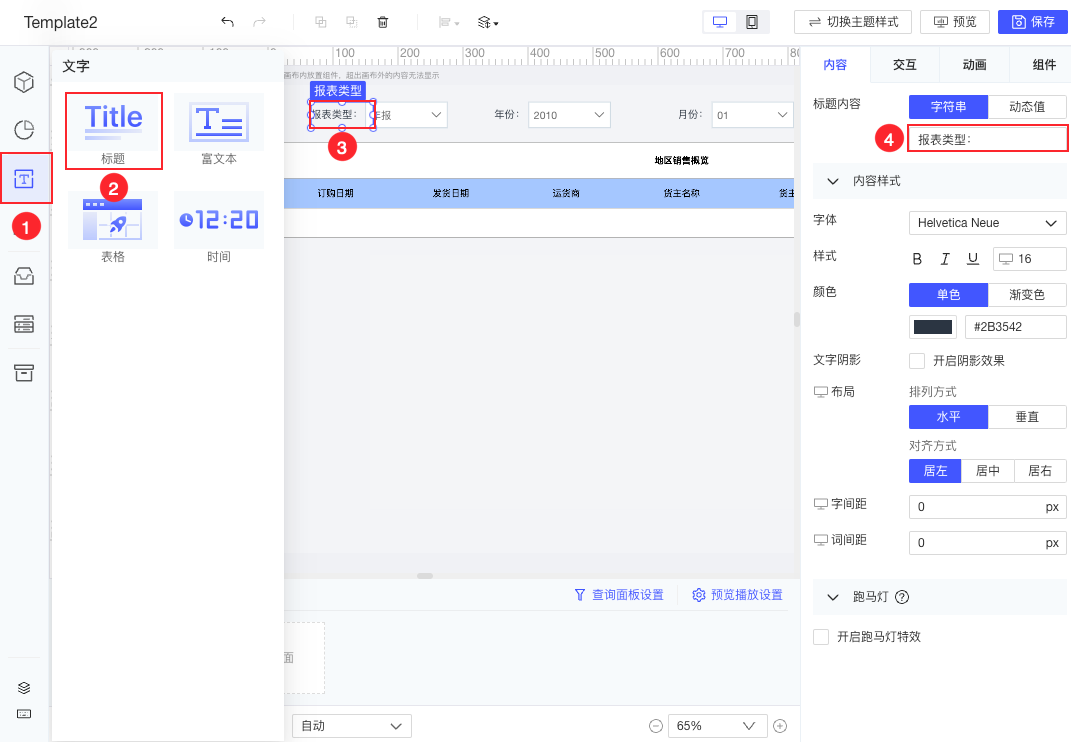The height and width of the screenshot is (742, 1071).
Task: Delete selected component with trash icon
Action: tap(383, 22)
